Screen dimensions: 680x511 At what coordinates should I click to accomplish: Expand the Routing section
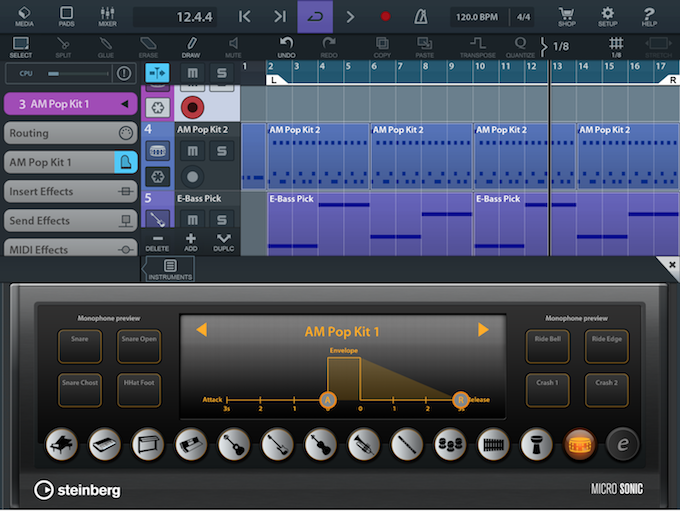point(71,133)
